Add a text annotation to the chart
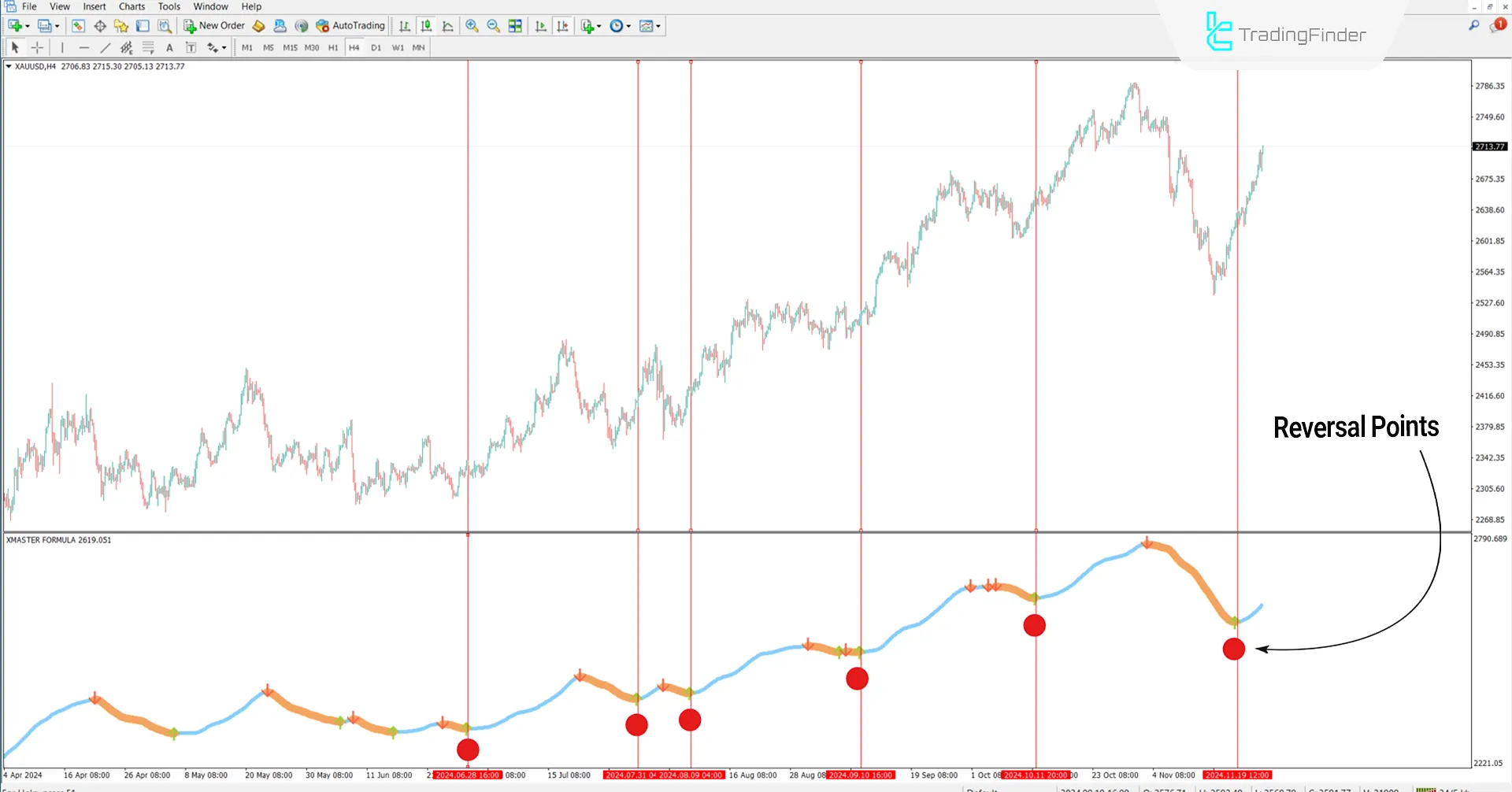 [170, 47]
